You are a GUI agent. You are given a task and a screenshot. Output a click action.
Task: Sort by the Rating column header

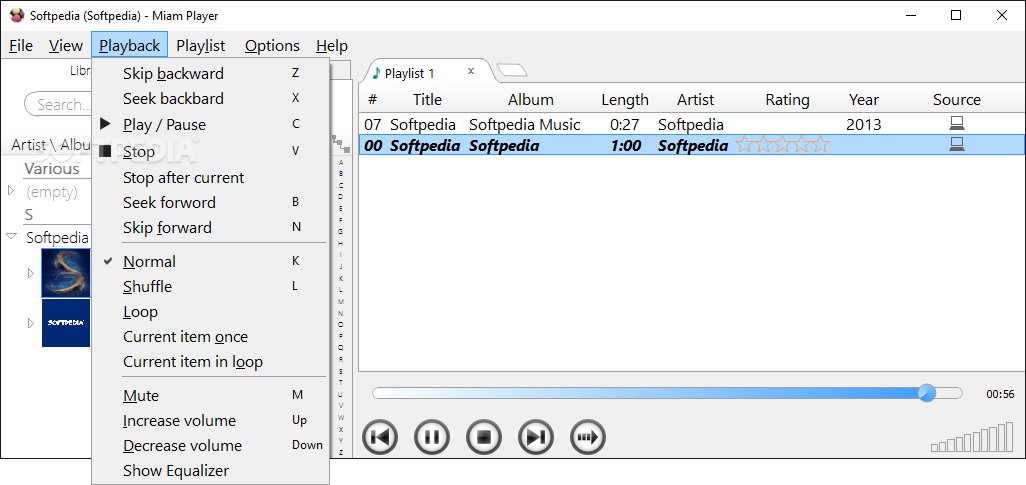787,99
